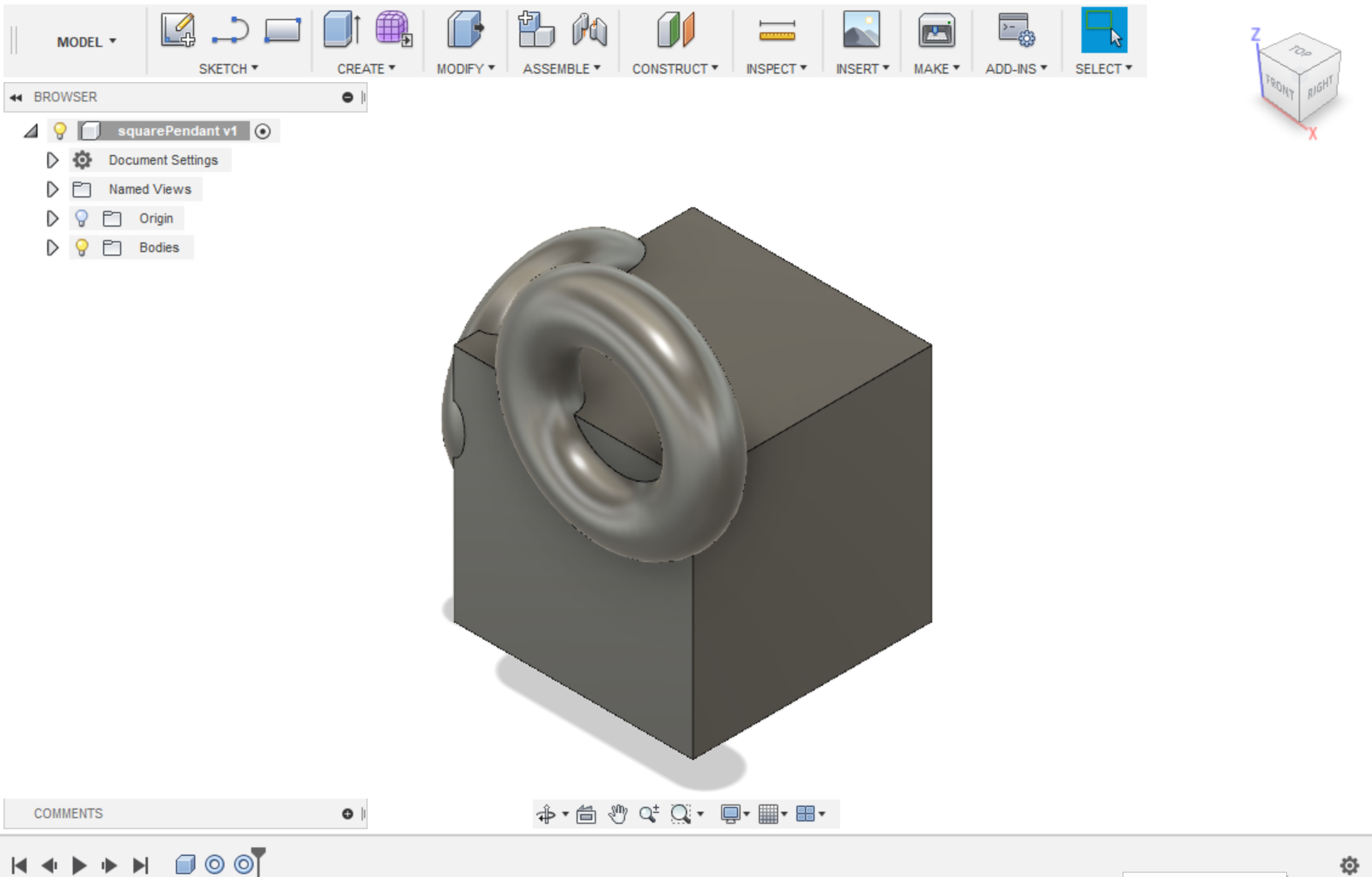Image resolution: width=1372 pixels, height=877 pixels.
Task: Hide the squarePendant v1 component
Action: tap(60, 131)
